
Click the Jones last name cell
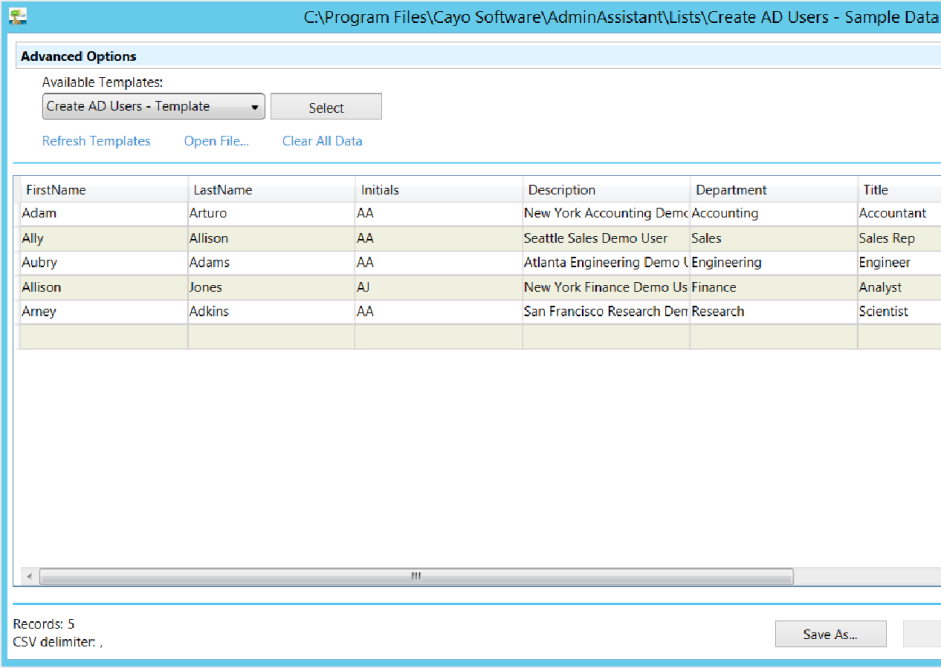[271, 287]
